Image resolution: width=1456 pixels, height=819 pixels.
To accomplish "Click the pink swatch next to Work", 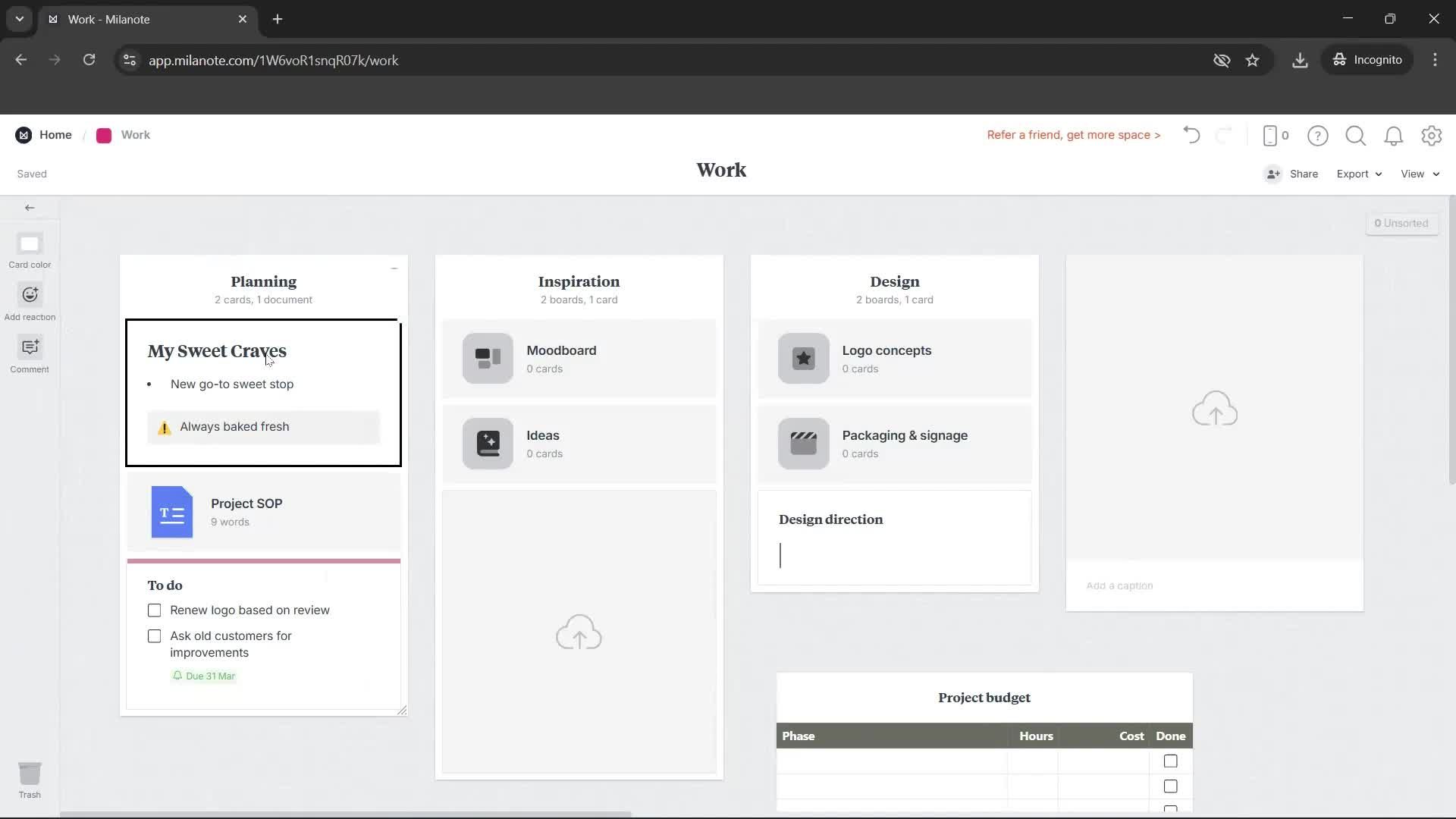I will 104,135.
